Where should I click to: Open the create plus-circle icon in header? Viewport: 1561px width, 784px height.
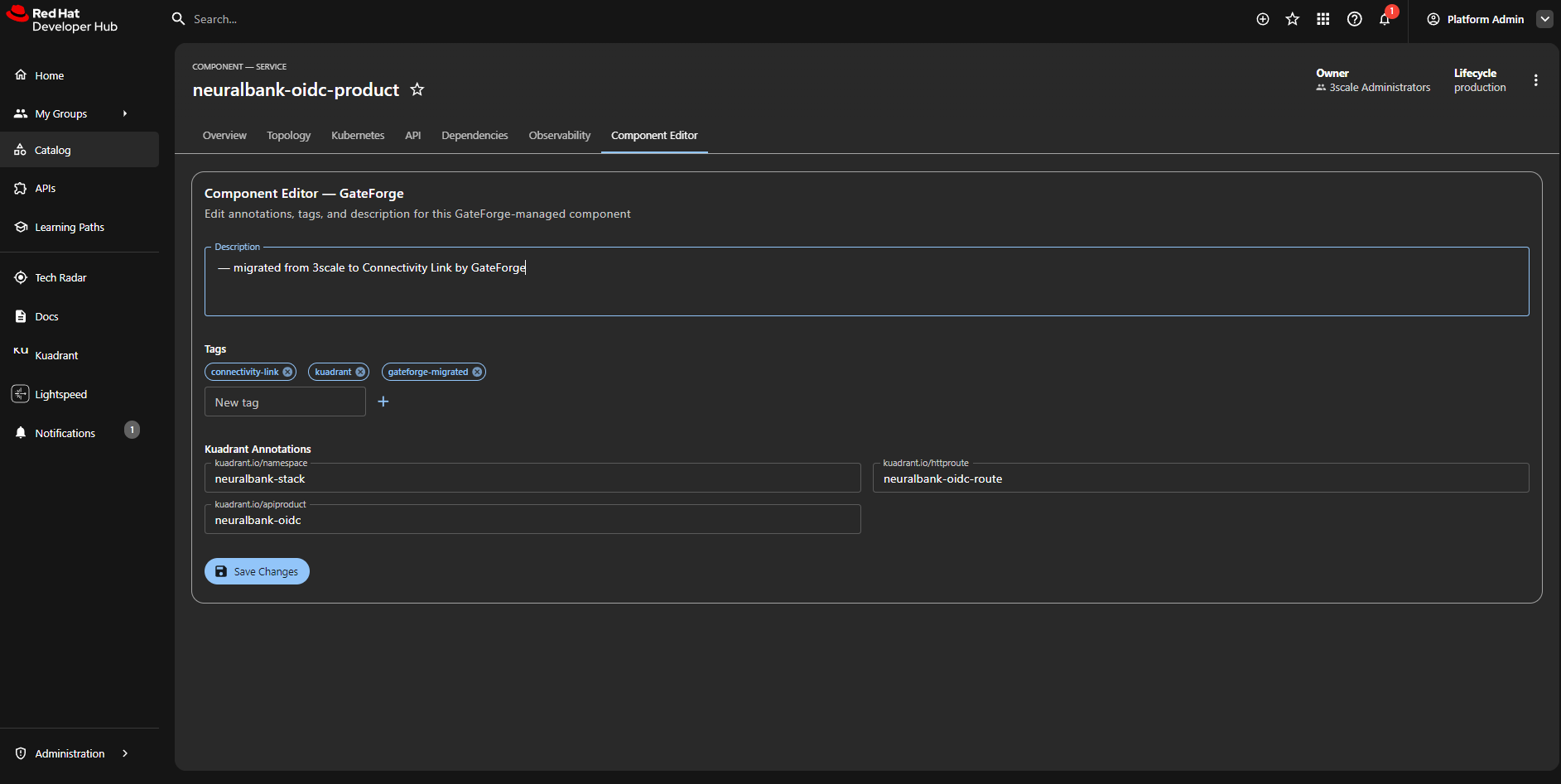[1263, 19]
